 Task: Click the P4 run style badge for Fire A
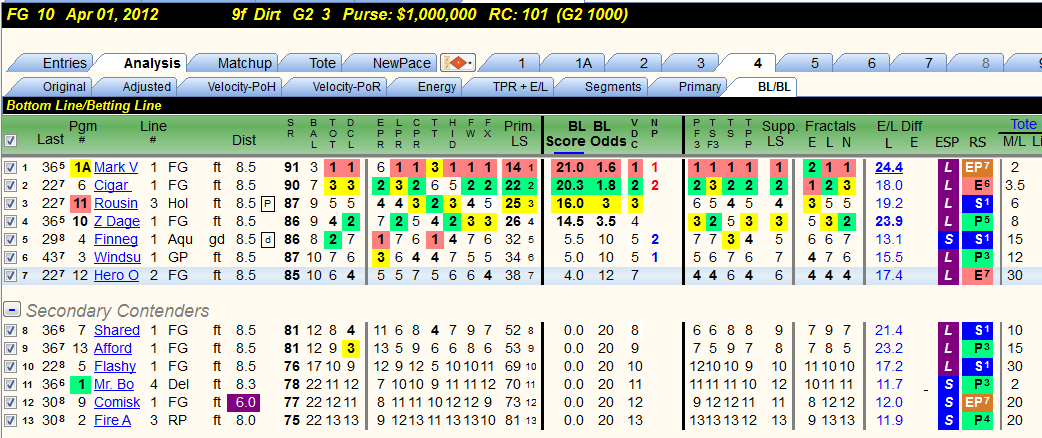point(977,420)
